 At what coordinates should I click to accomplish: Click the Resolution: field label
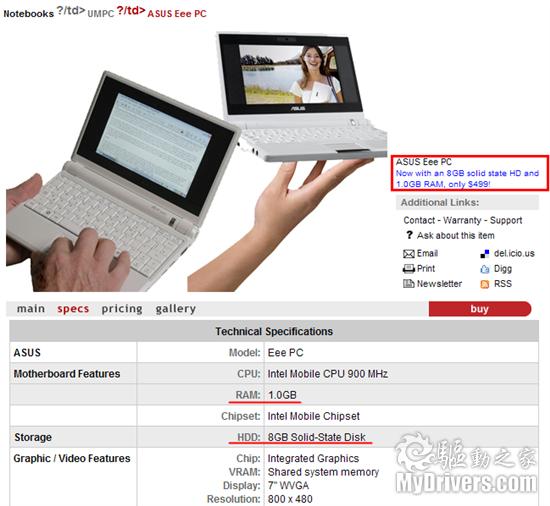(x=234, y=499)
